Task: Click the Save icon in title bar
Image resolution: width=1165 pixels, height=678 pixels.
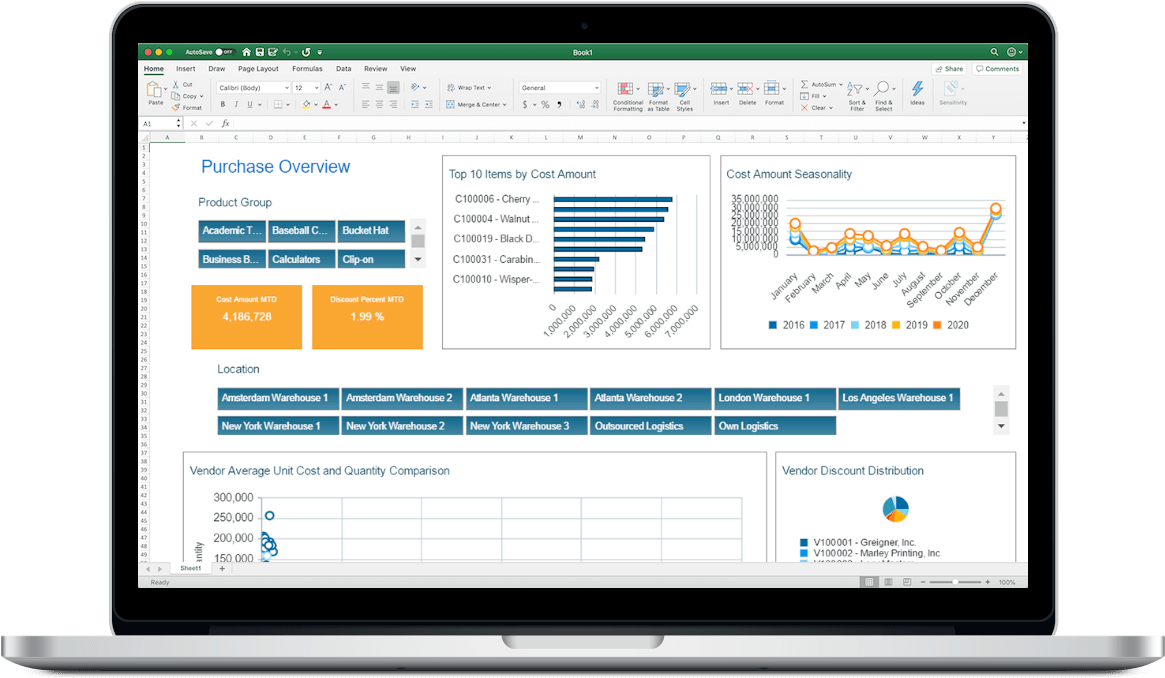Action: pos(259,52)
